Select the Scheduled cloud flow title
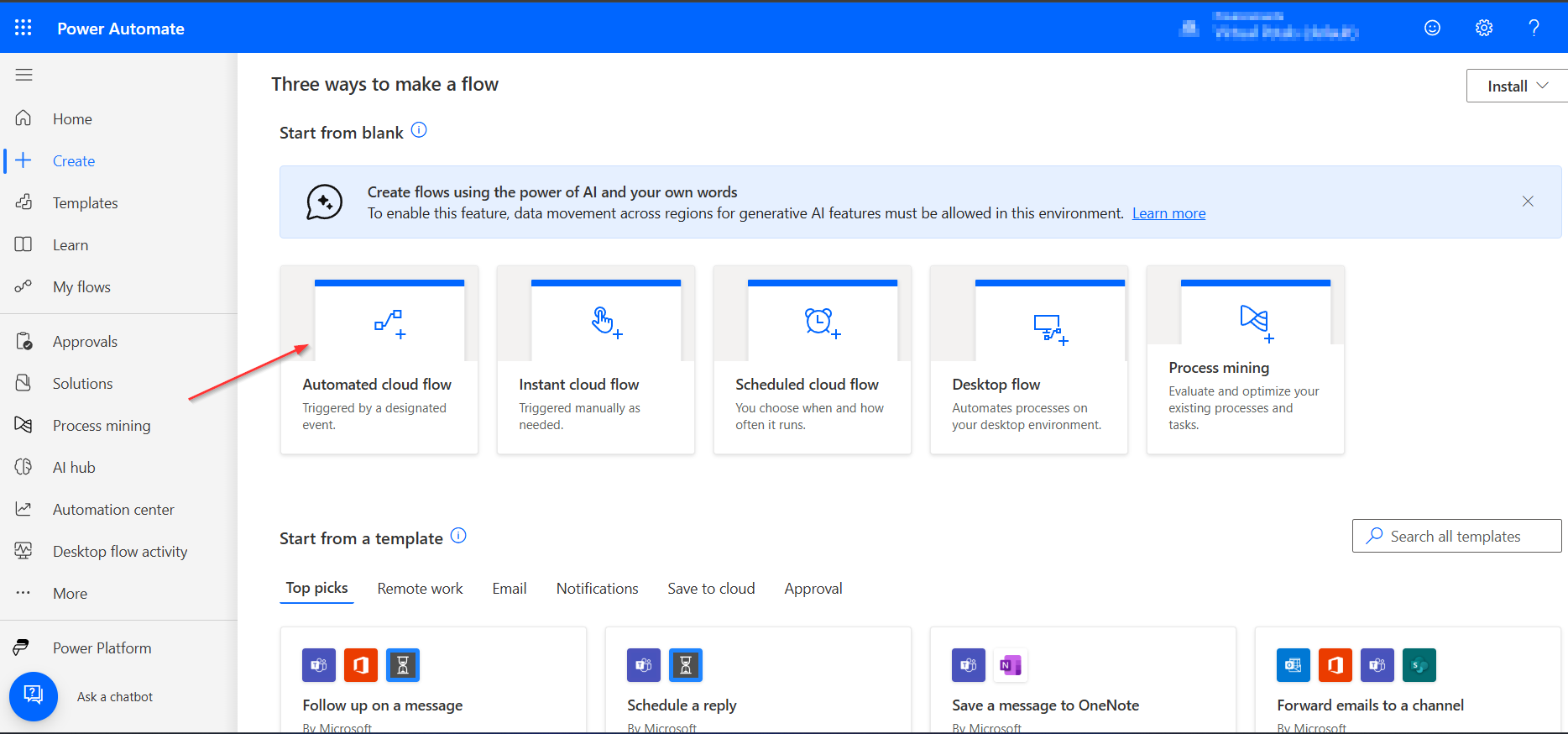Viewport: 1568px width, 734px height. (807, 384)
